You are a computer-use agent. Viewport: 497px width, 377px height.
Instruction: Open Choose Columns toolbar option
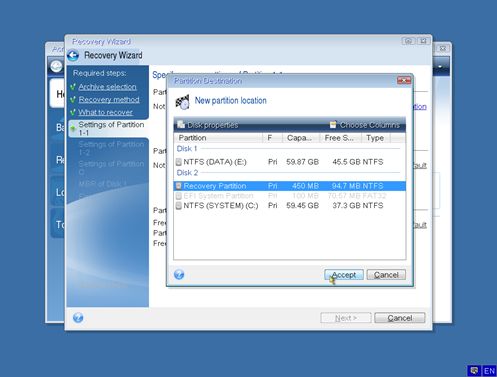coord(365,125)
